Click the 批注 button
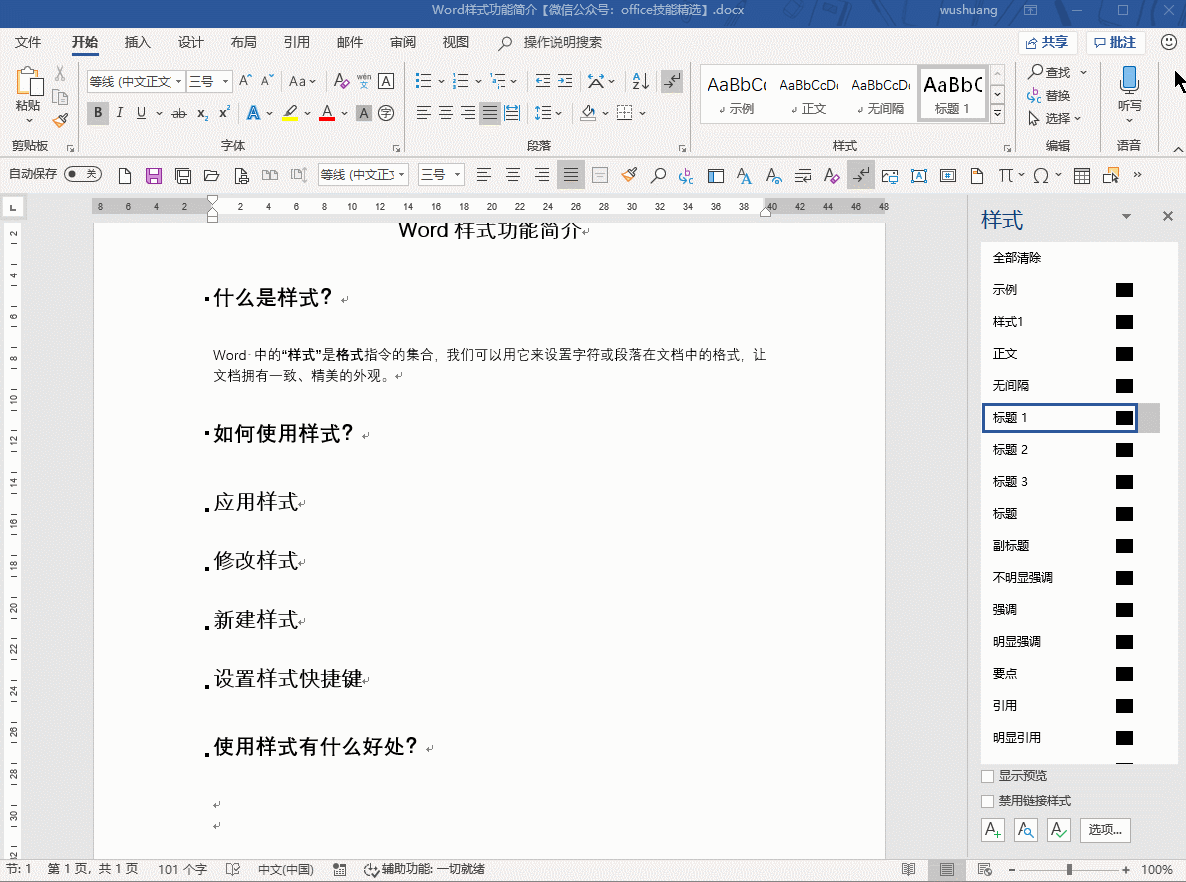1186x882 pixels. click(1116, 42)
